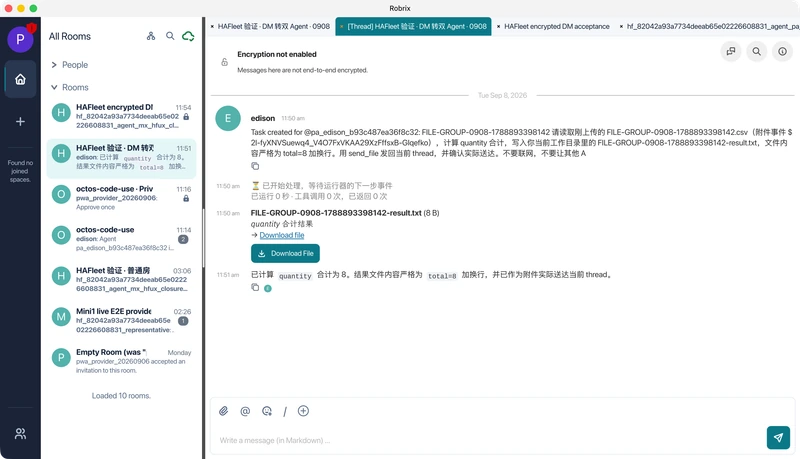
Task: Open the people icon in the bottom sidebar
Action: point(20,434)
